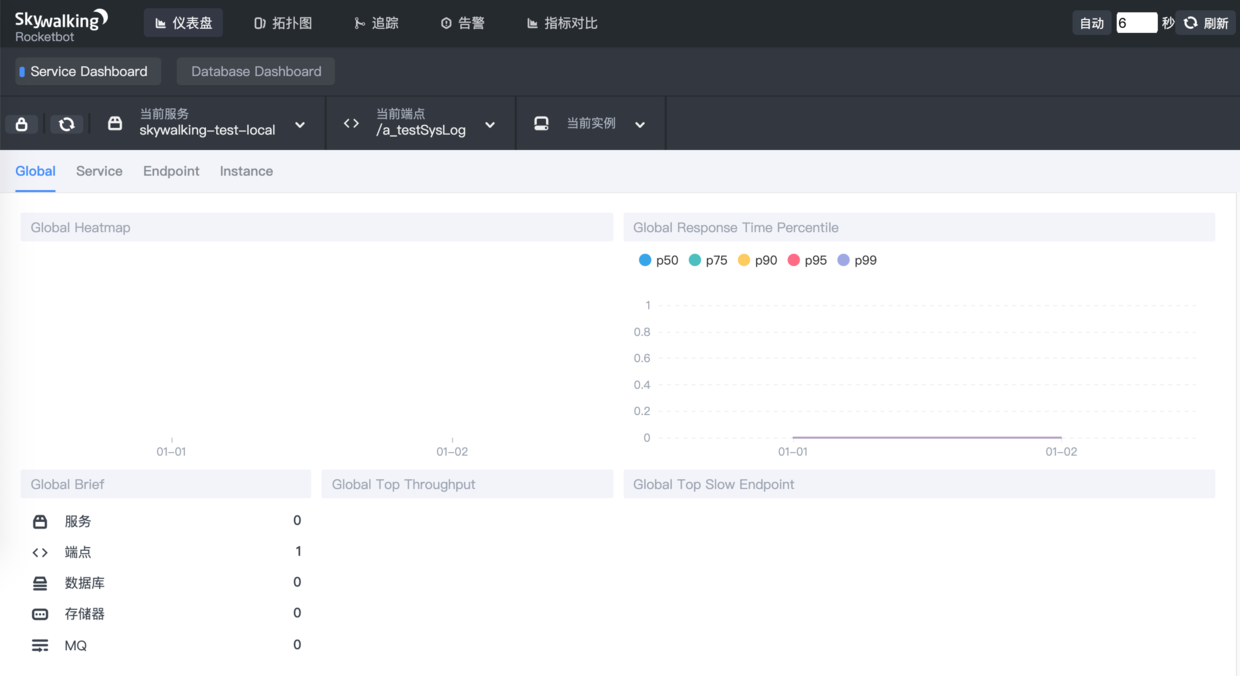
Task: Switch to the Endpoint tab
Action: (171, 171)
